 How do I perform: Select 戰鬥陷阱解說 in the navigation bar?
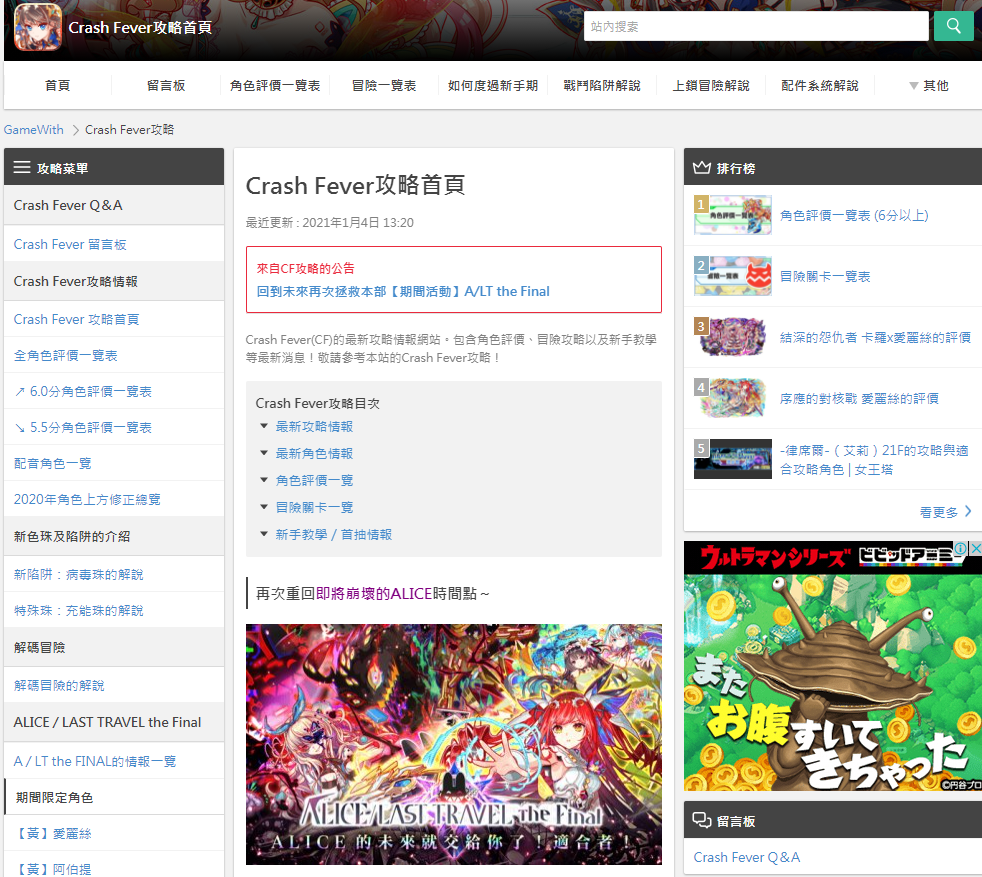pos(602,86)
